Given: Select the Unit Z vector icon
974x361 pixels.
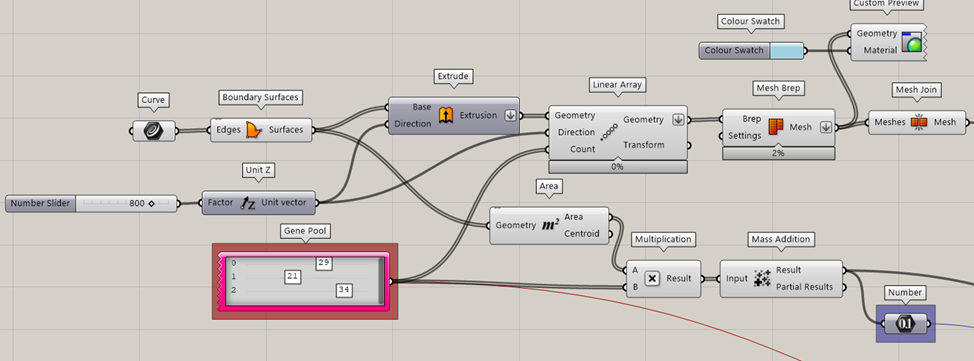Looking at the screenshot, I should [x=248, y=203].
